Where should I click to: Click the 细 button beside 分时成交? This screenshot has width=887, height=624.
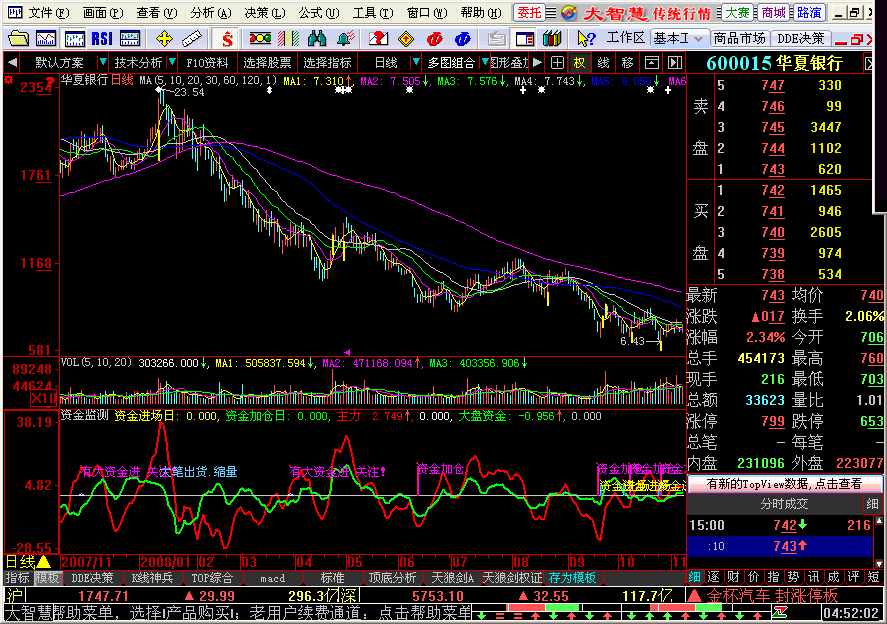coord(872,503)
